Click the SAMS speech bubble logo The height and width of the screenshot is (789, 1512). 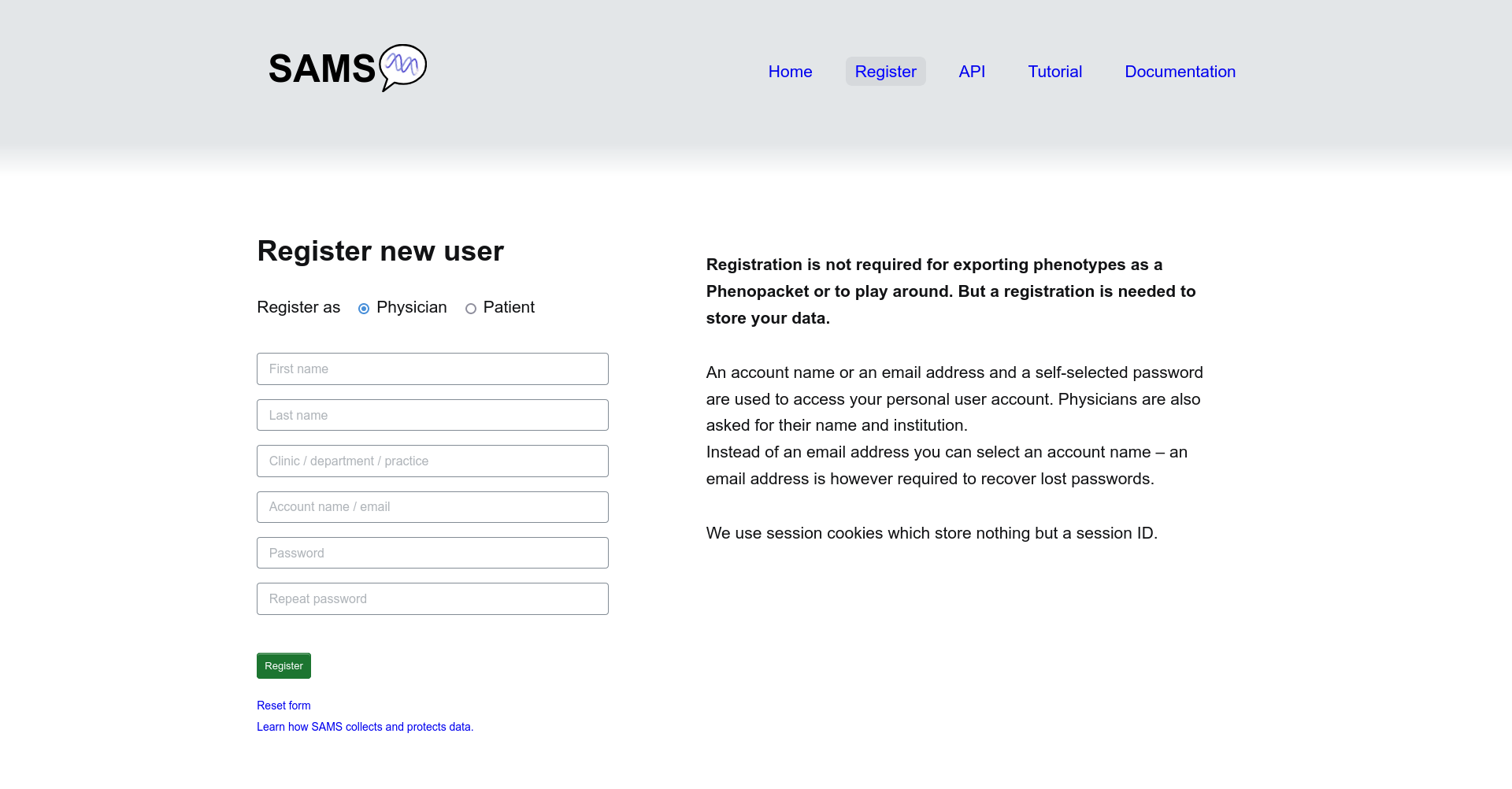point(347,68)
